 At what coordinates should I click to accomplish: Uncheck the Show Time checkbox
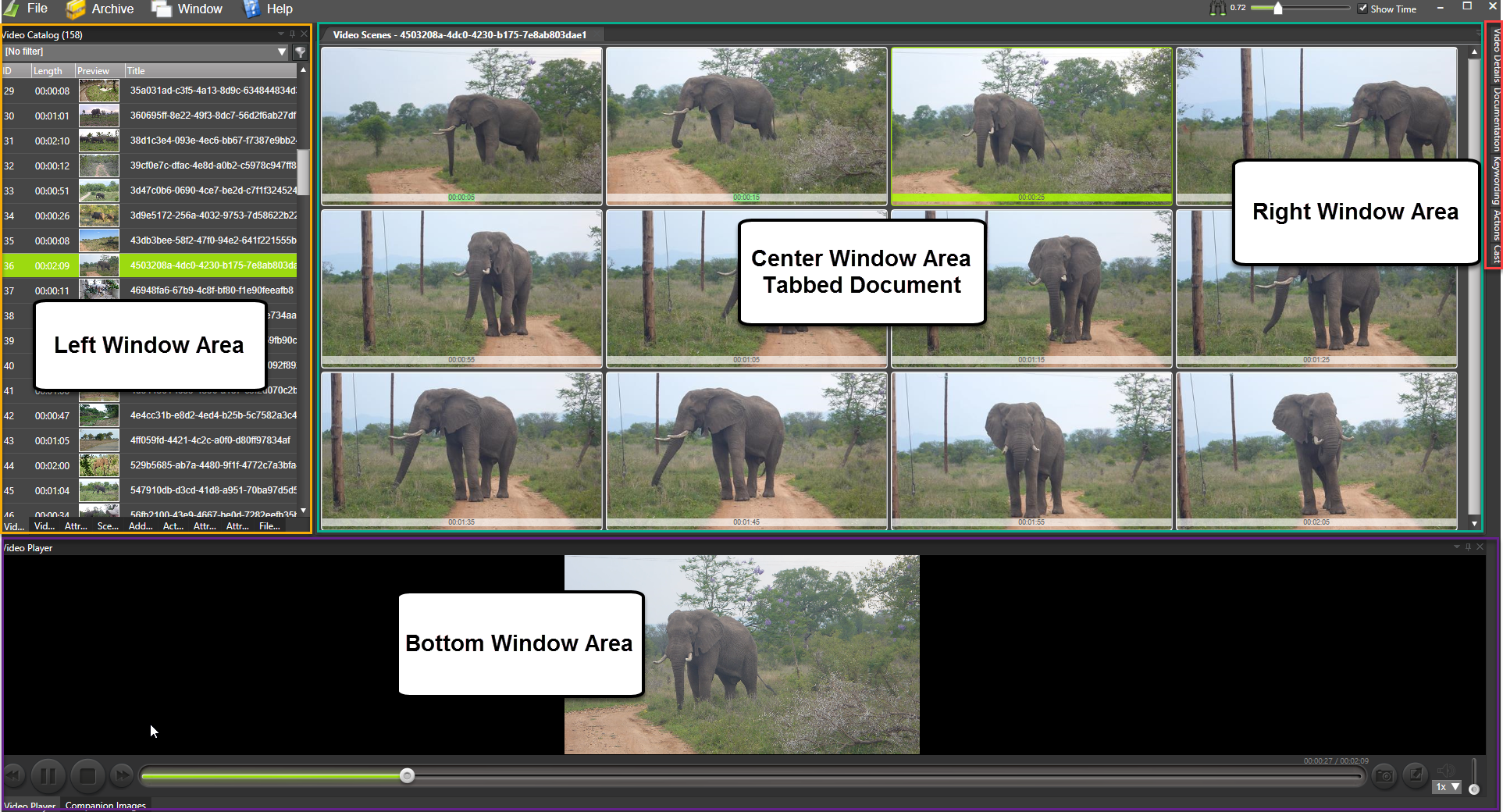coord(1362,9)
